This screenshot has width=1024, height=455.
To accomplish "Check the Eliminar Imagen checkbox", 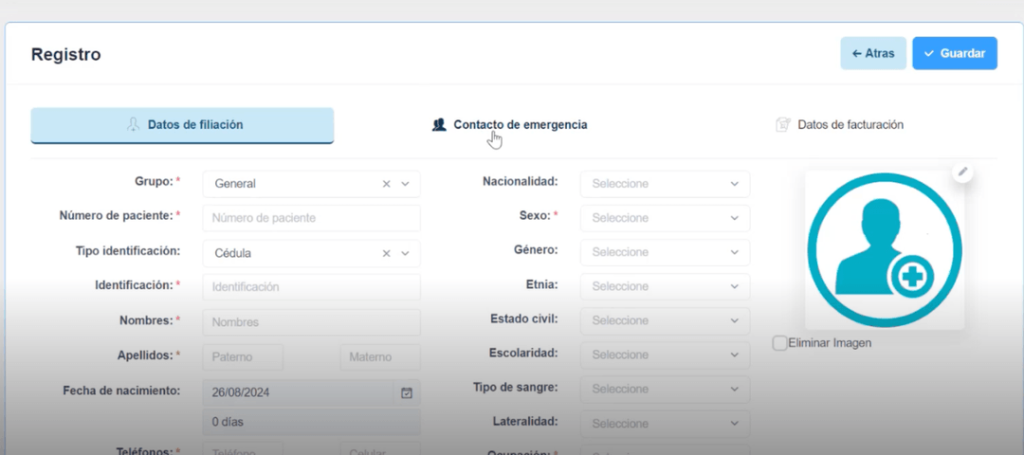I will click(x=780, y=343).
